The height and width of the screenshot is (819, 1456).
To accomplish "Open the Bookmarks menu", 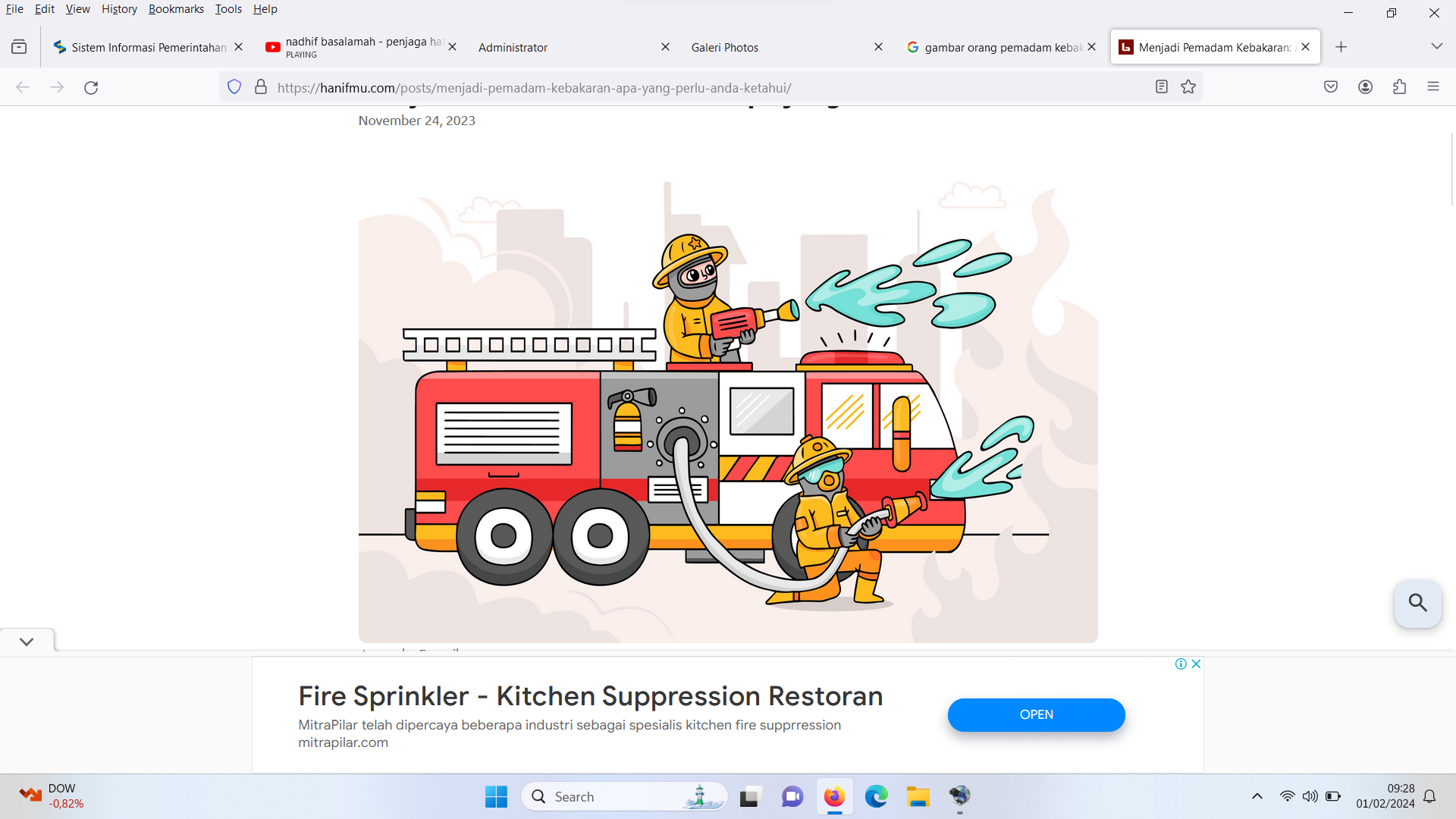I will (x=176, y=9).
